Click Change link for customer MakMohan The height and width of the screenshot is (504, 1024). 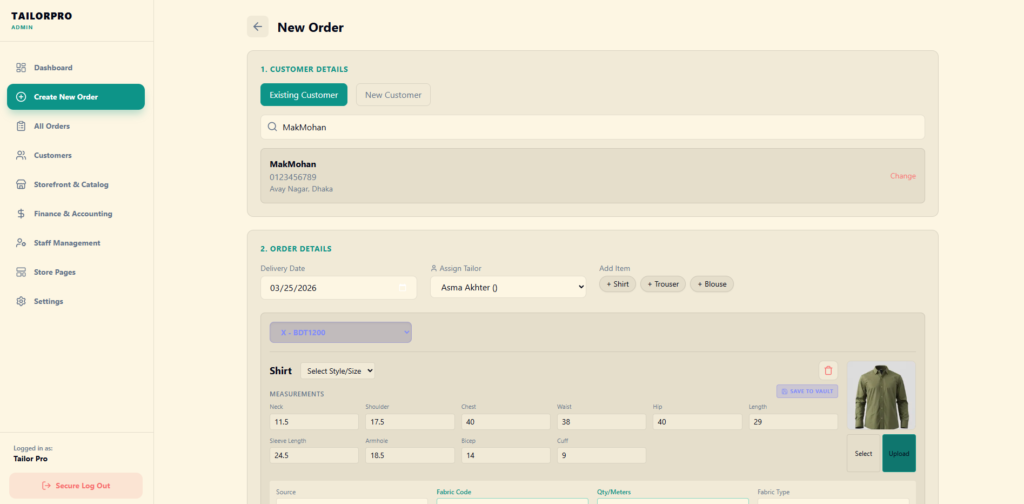(x=902, y=176)
